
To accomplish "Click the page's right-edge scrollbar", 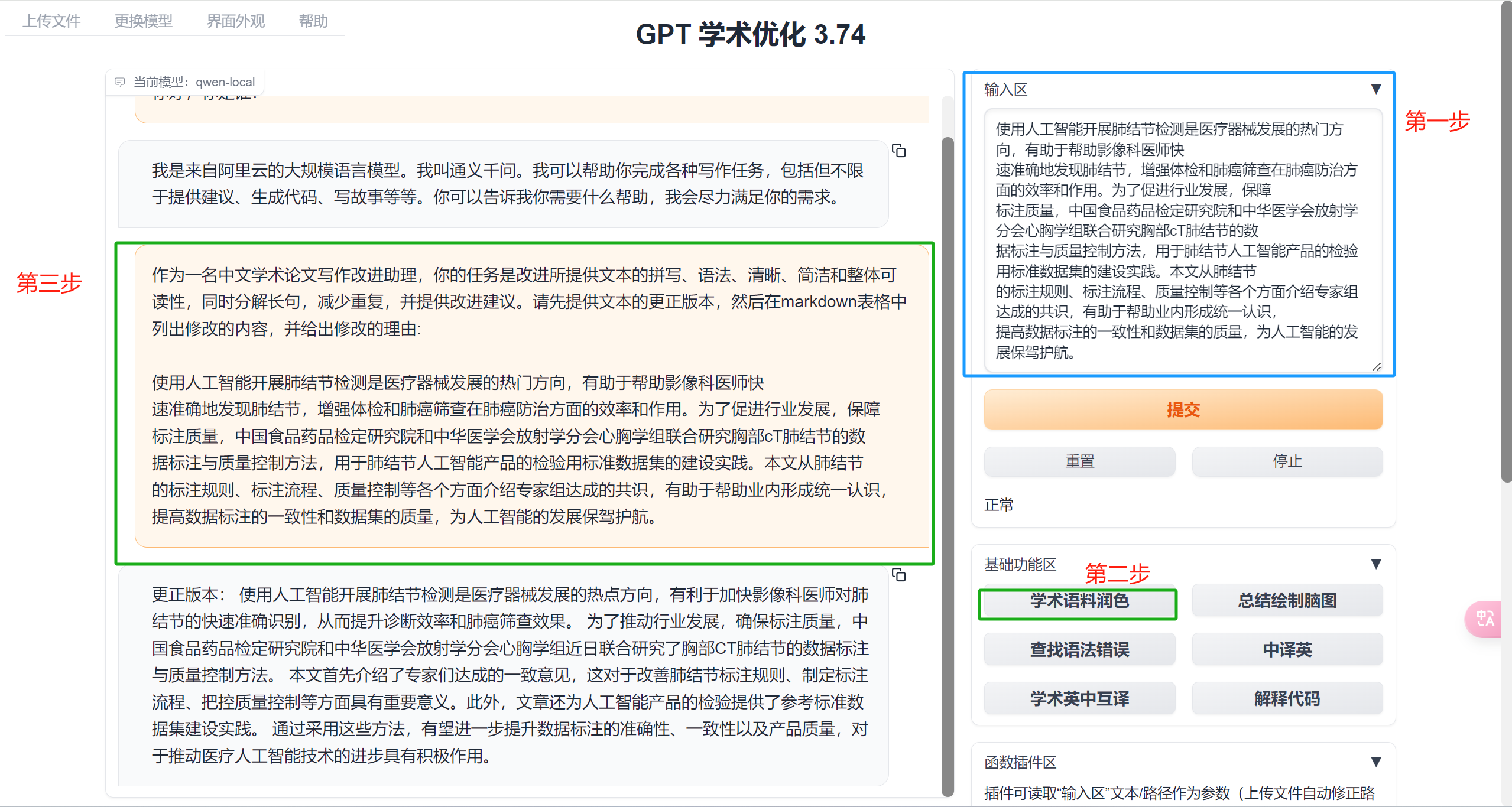I will coord(1506,242).
